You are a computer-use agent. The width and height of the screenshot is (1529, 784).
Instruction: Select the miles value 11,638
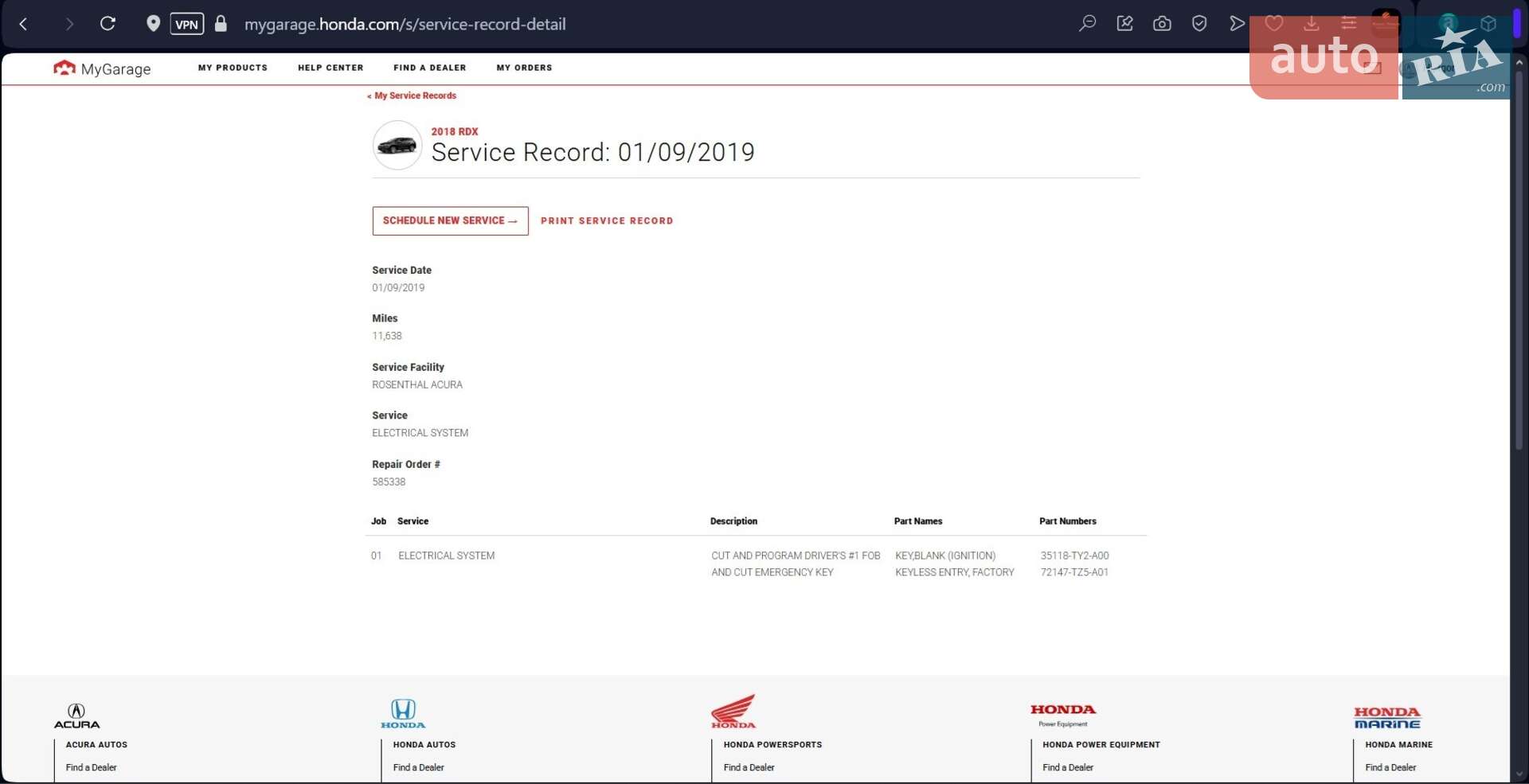click(387, 336)
